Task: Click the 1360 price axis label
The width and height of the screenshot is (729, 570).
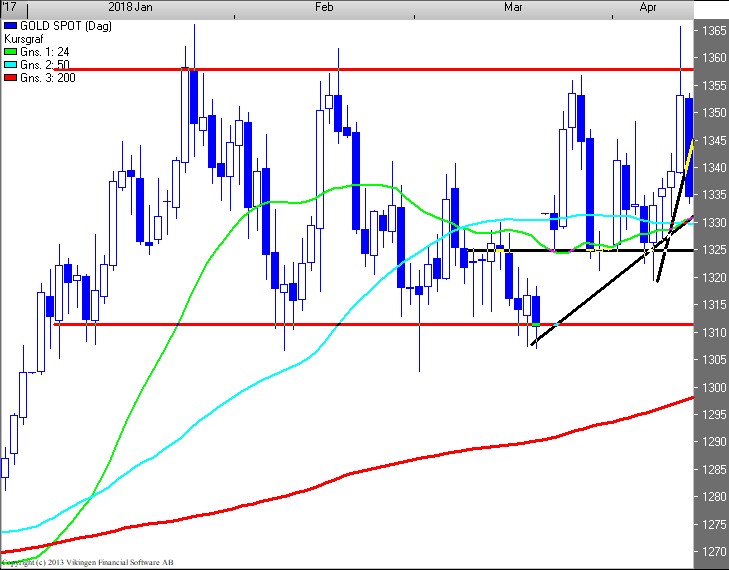Action: tap(714, 58)
